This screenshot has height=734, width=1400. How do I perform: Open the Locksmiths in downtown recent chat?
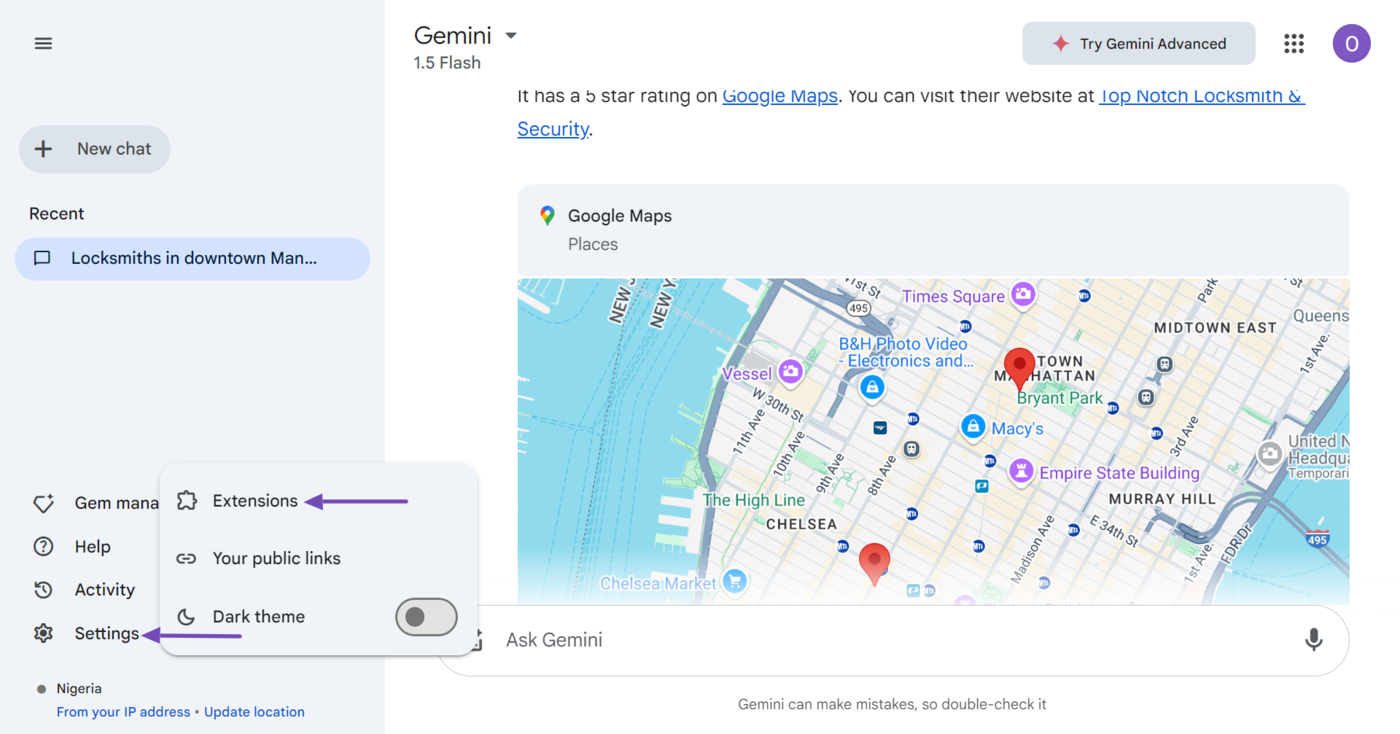click(x=192, y=258)
